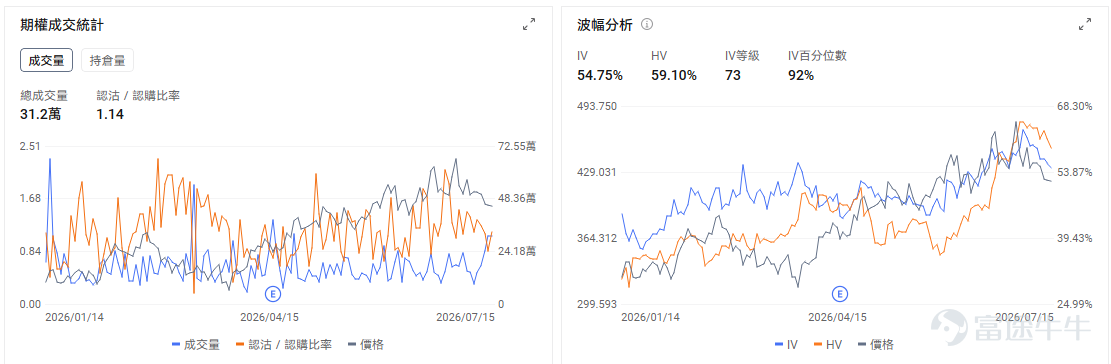Screen dimensions: 1111x364
Task: Click the 2026/07/15 date on volume chart
Action: tap(465, 317)
